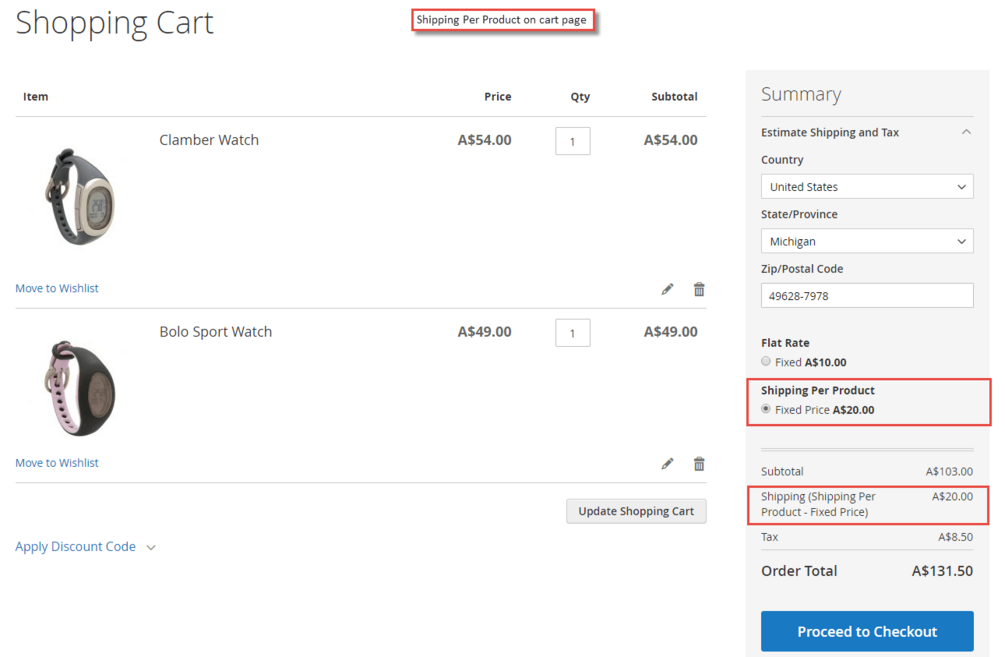Click the Zip/Postal Code field
The width and height of the screenshot is (1005, 657).
click(866, 296)
